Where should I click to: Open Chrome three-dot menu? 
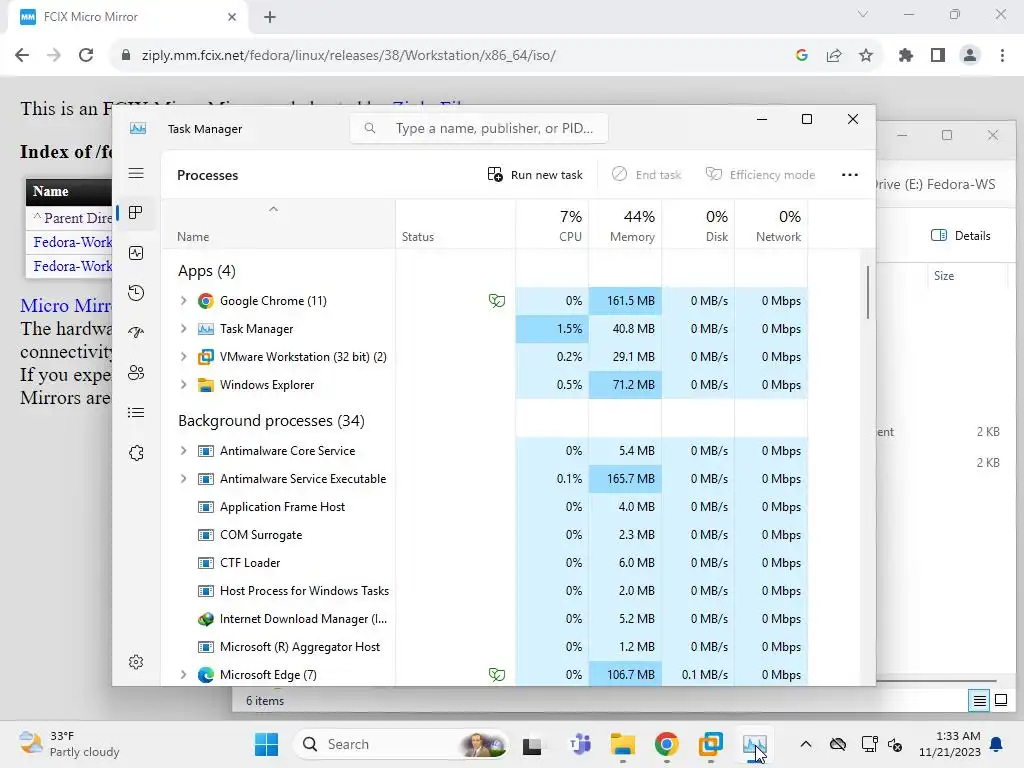pos(1002,56)
